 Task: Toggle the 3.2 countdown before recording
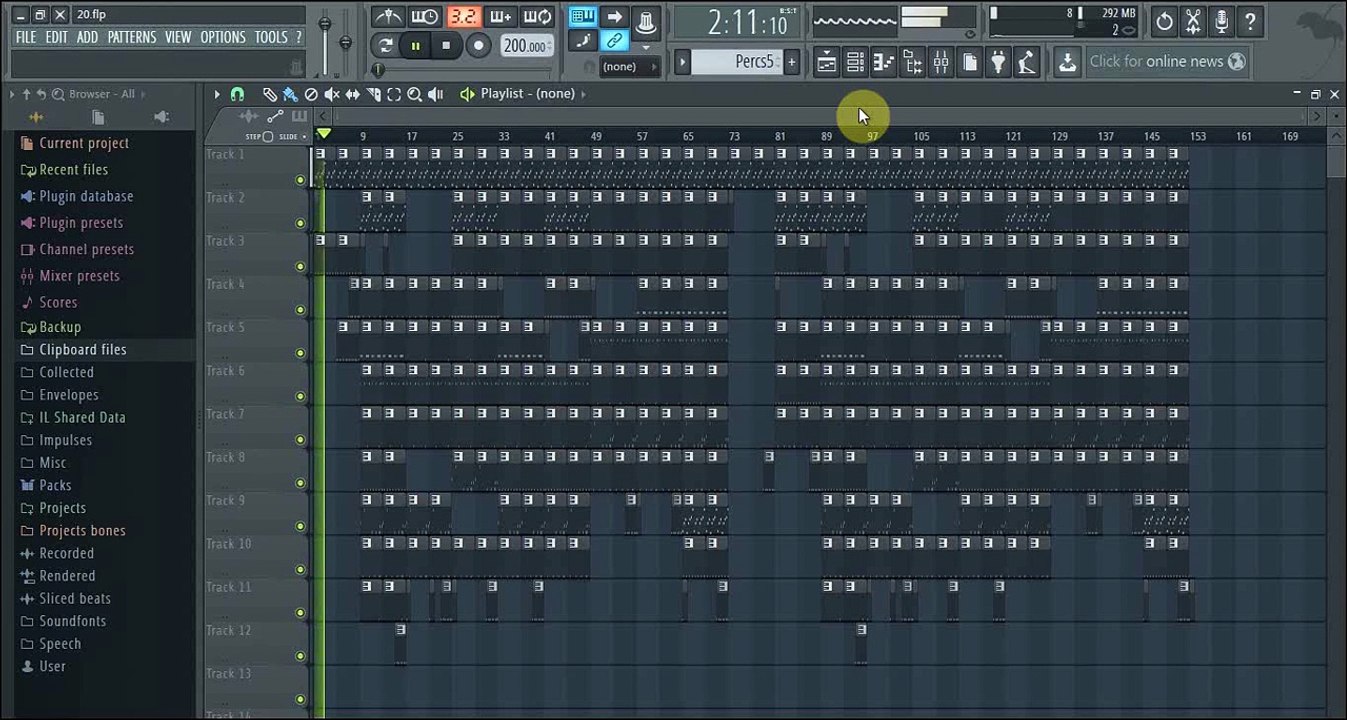[x=463, y=17]
